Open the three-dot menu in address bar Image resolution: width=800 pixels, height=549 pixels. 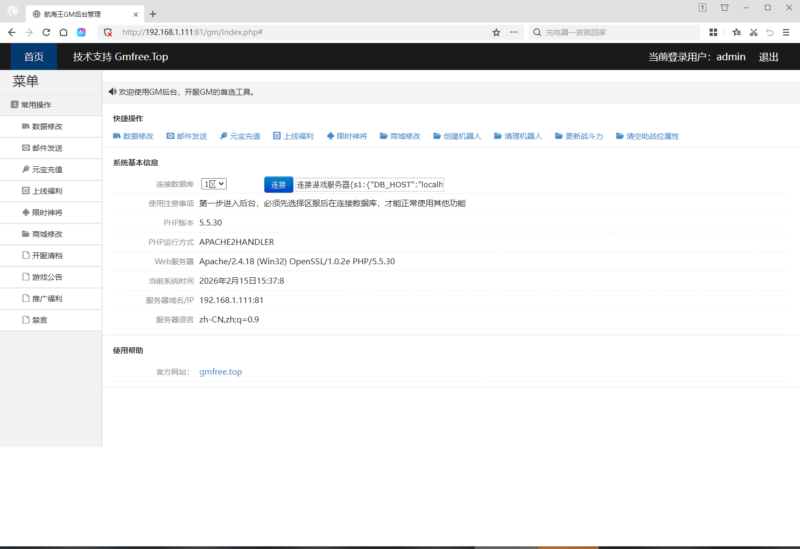pos(513,32)
